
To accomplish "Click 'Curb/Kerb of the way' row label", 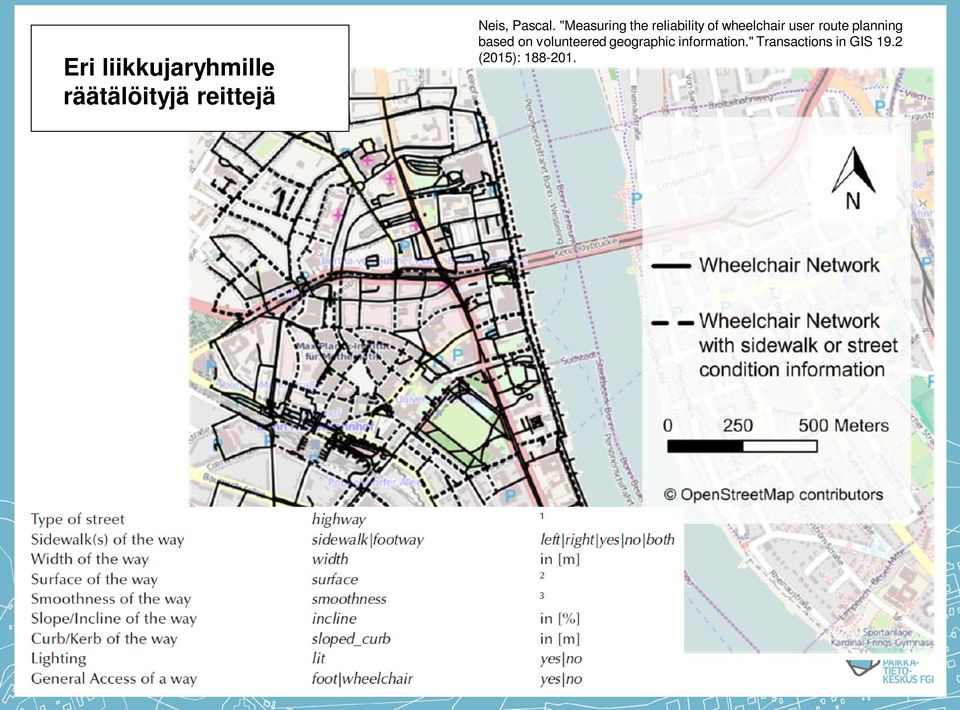I will click(104, 638).
